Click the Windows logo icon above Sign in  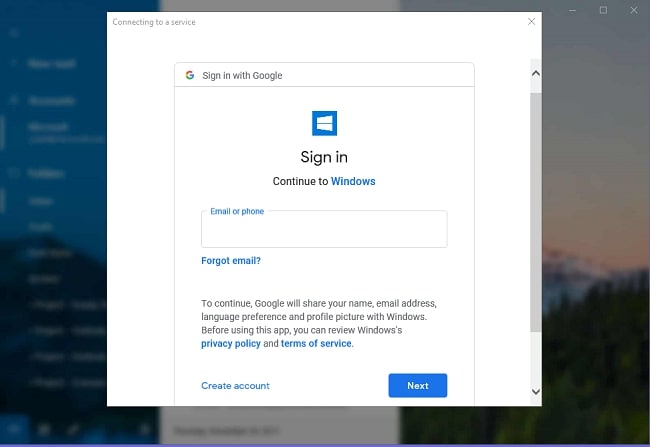[324, 123]
